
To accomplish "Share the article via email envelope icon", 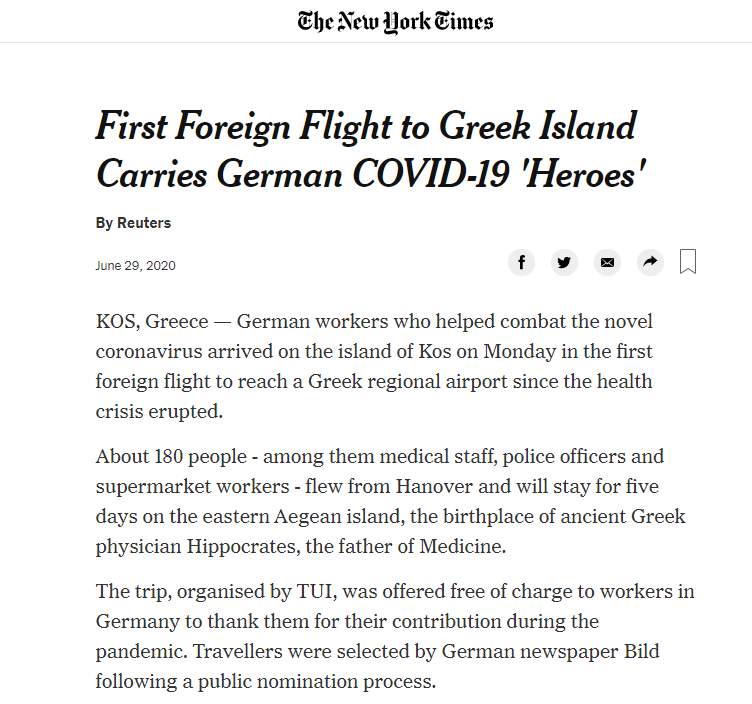I will tap(607, 262).
